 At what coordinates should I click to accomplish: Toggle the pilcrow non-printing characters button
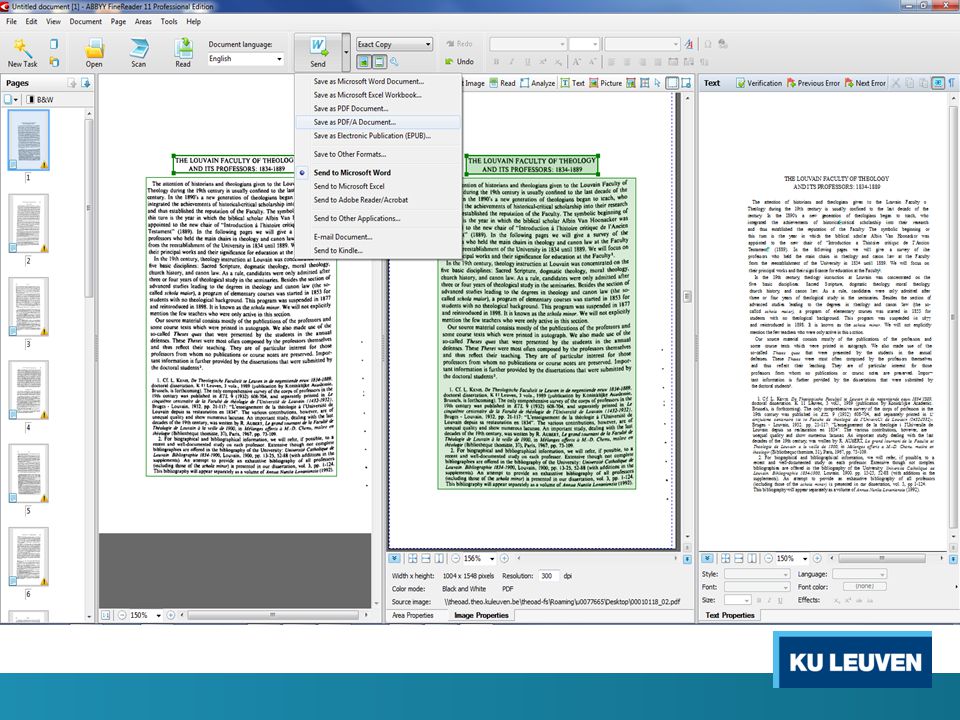tap(952, 83)
